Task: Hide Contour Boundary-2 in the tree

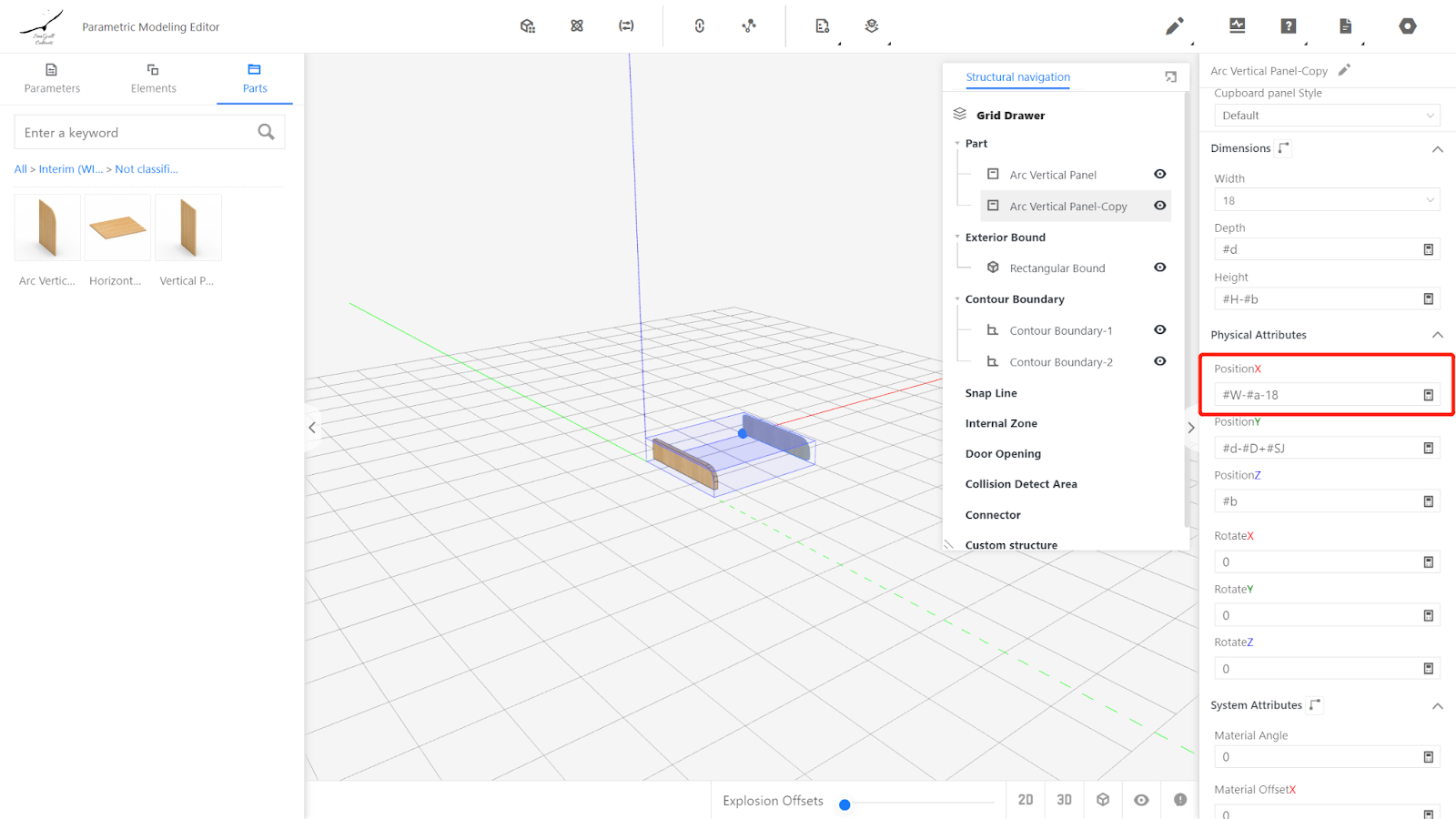Action: click(x=1159, y=361)
